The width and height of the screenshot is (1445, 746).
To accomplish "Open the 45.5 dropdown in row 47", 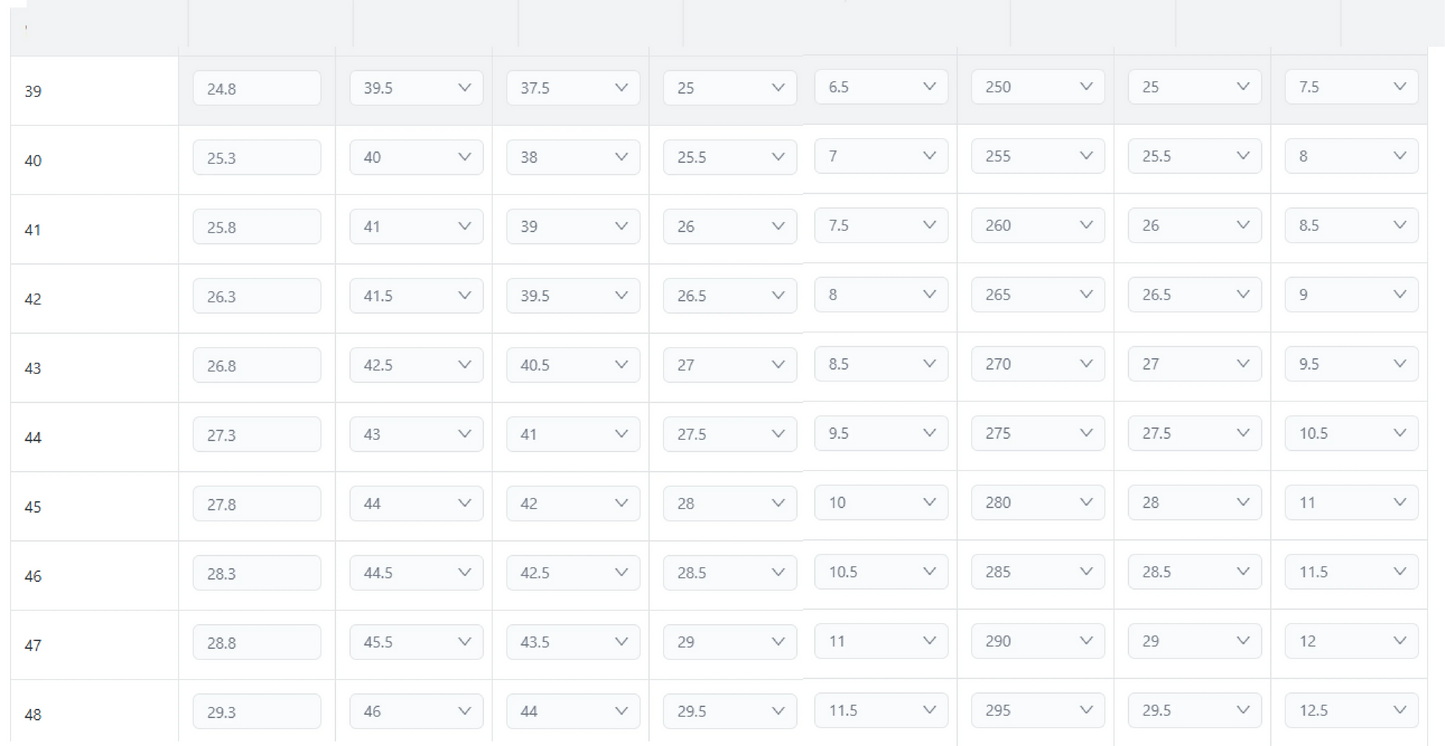I will pos(416,642).
